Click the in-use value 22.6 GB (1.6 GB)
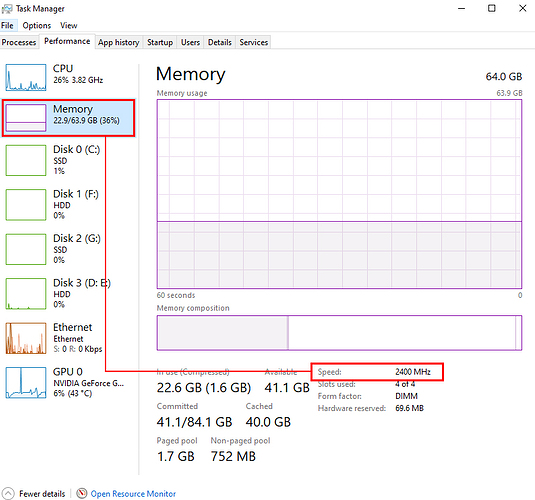Screen dimensions: 535x500 [x=204, y=388]
